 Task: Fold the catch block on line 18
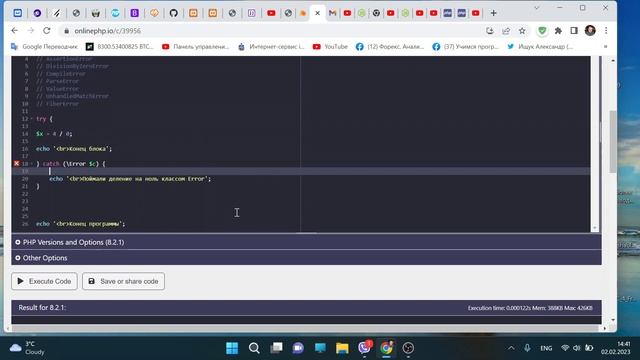coord(32,164)
